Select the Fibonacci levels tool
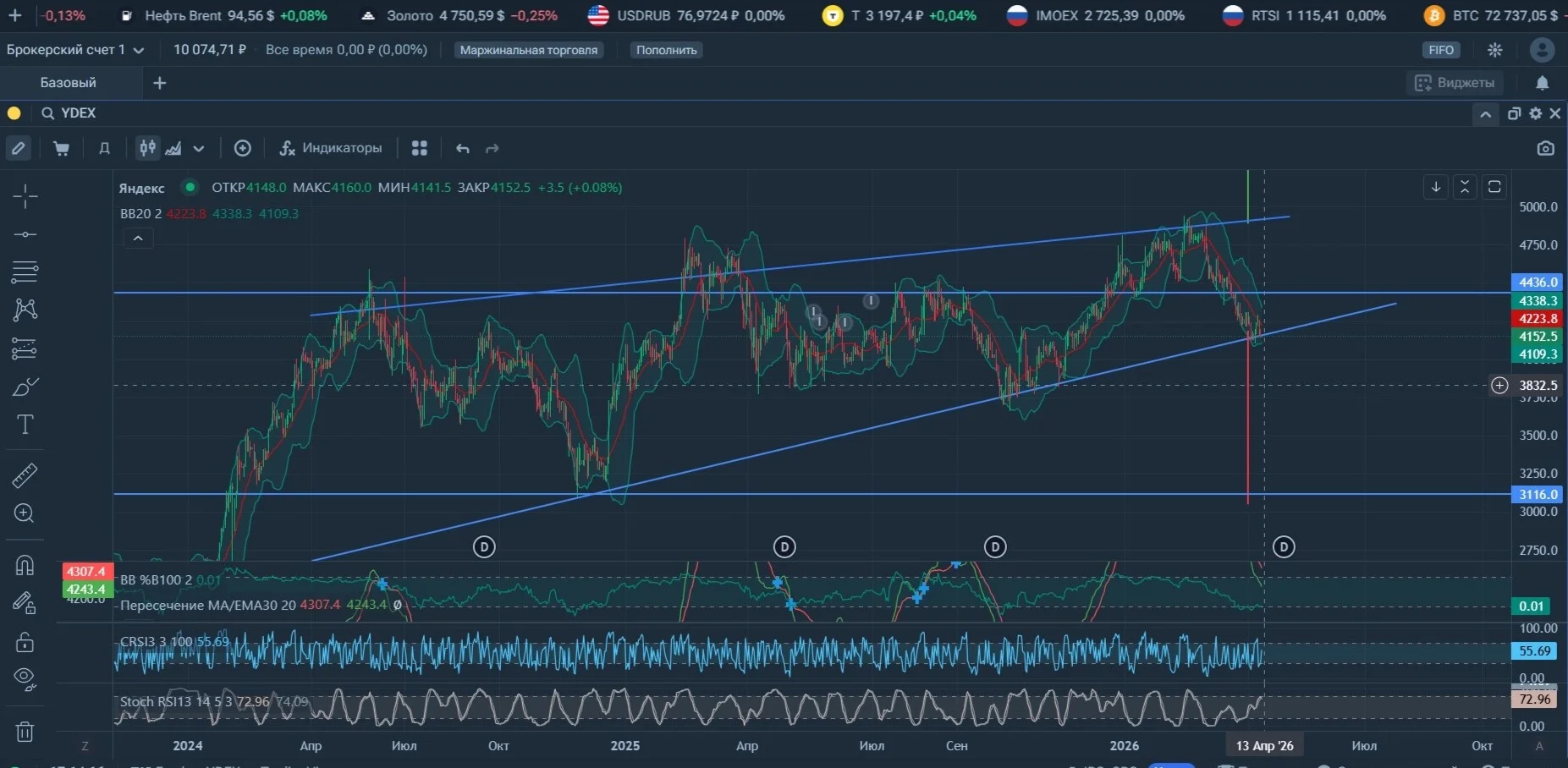 click(x=25, y=348)
